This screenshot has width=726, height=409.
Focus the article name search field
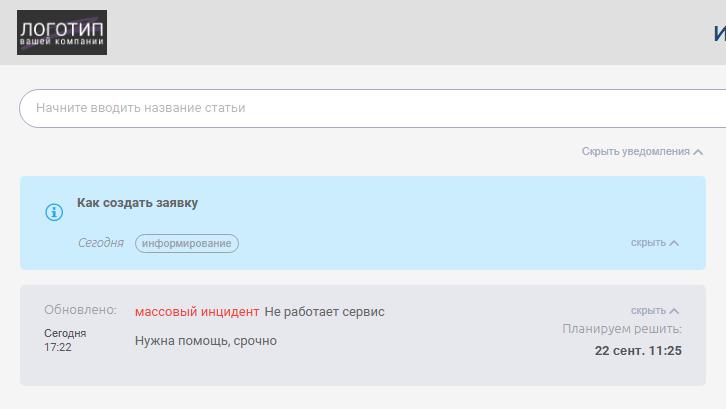tap(373, 108)
